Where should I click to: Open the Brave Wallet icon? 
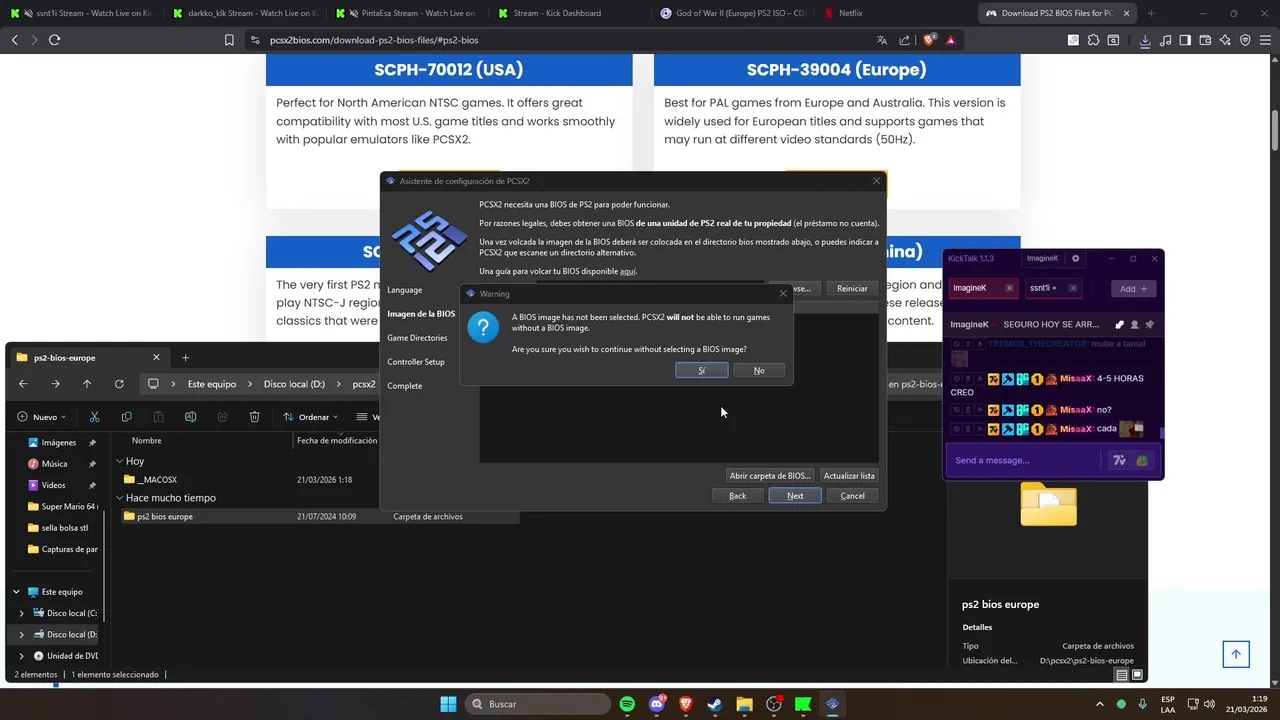click(1205, 40)
